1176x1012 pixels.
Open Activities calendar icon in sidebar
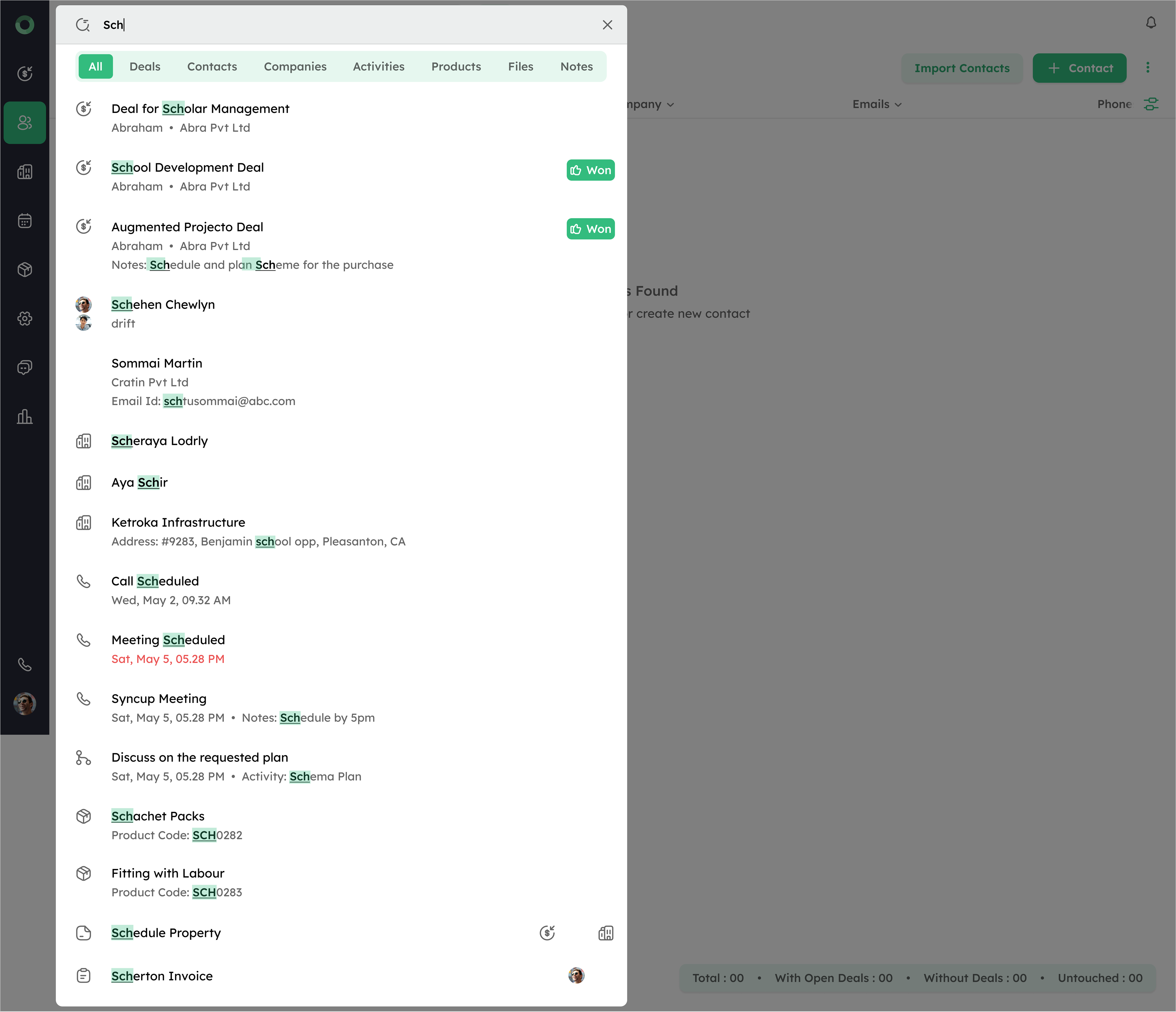24,221
